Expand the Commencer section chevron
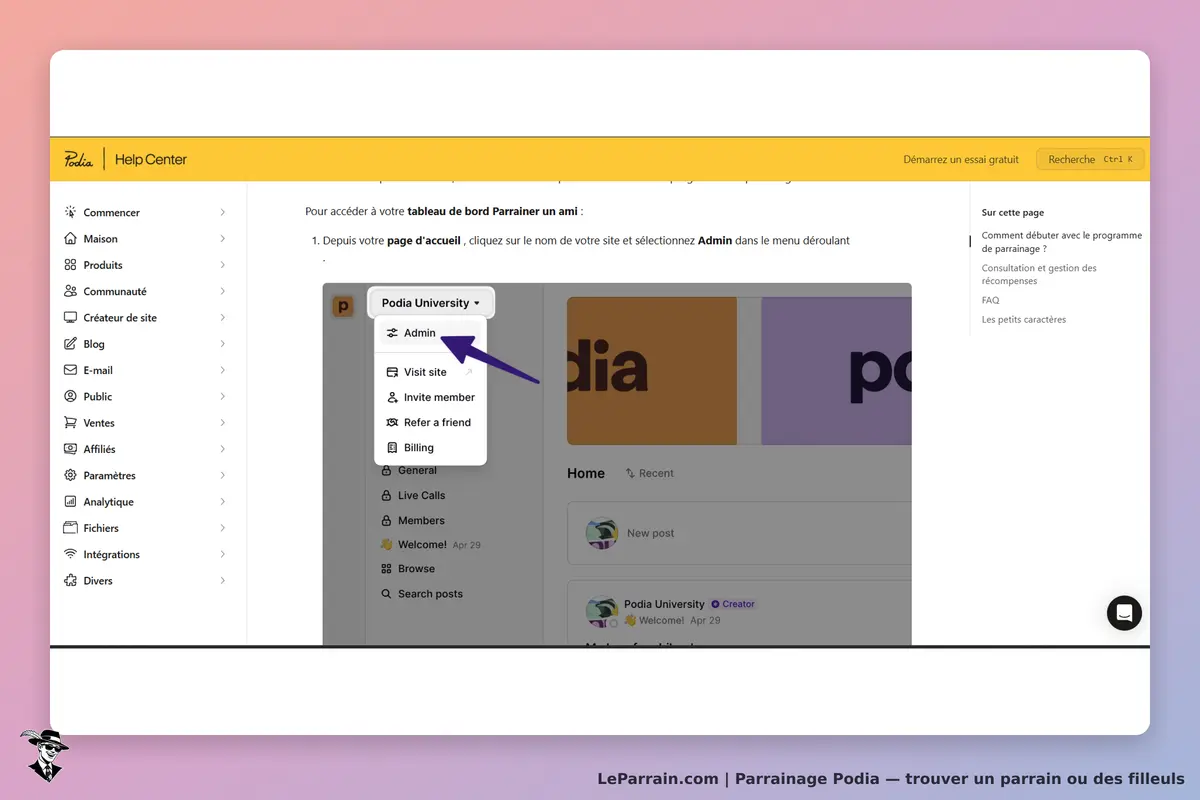This screenshot has height=800, width=1200. 223,212
